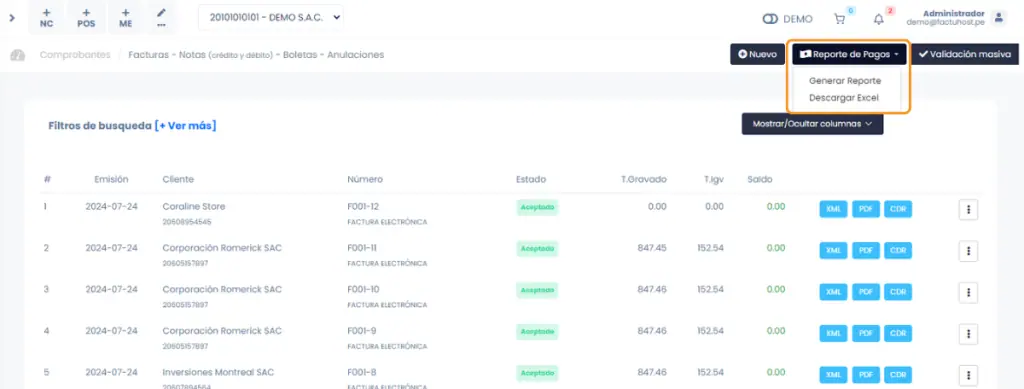Toggle the DEMO mode switch
Image resolution: width=1024 pixels, height=389 pixels.
(x=770, y=19)
